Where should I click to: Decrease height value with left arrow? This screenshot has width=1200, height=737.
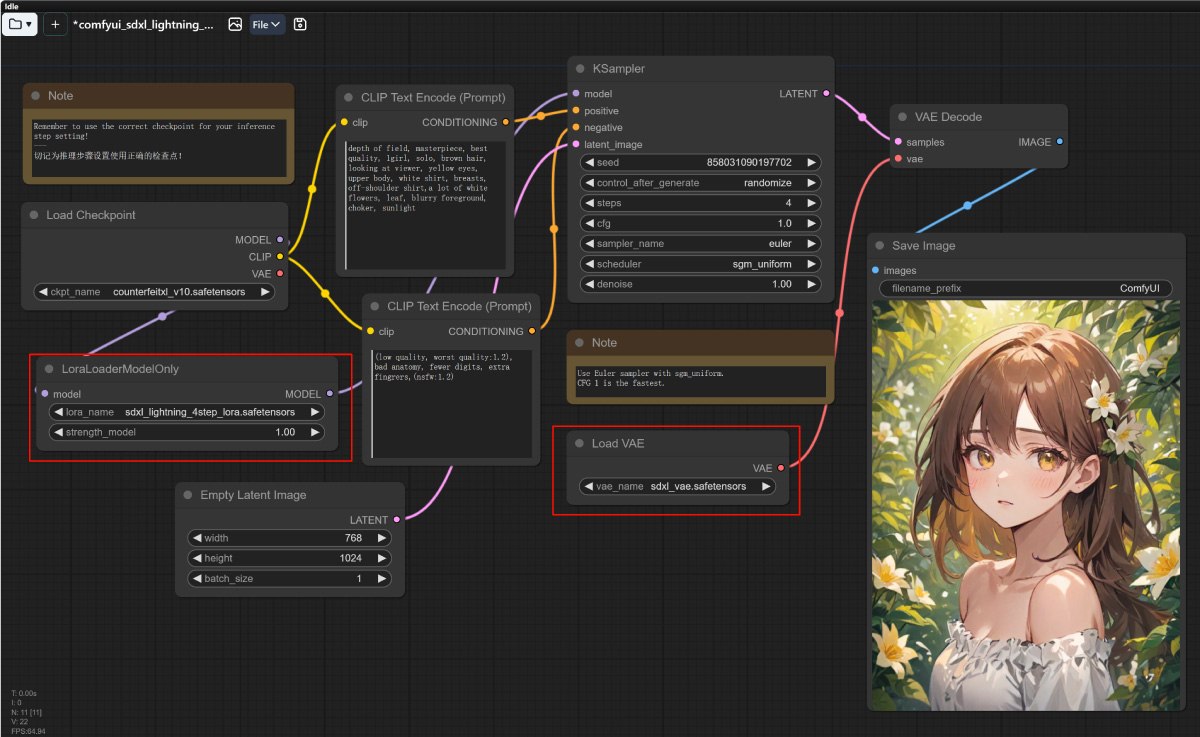(197, 558)
